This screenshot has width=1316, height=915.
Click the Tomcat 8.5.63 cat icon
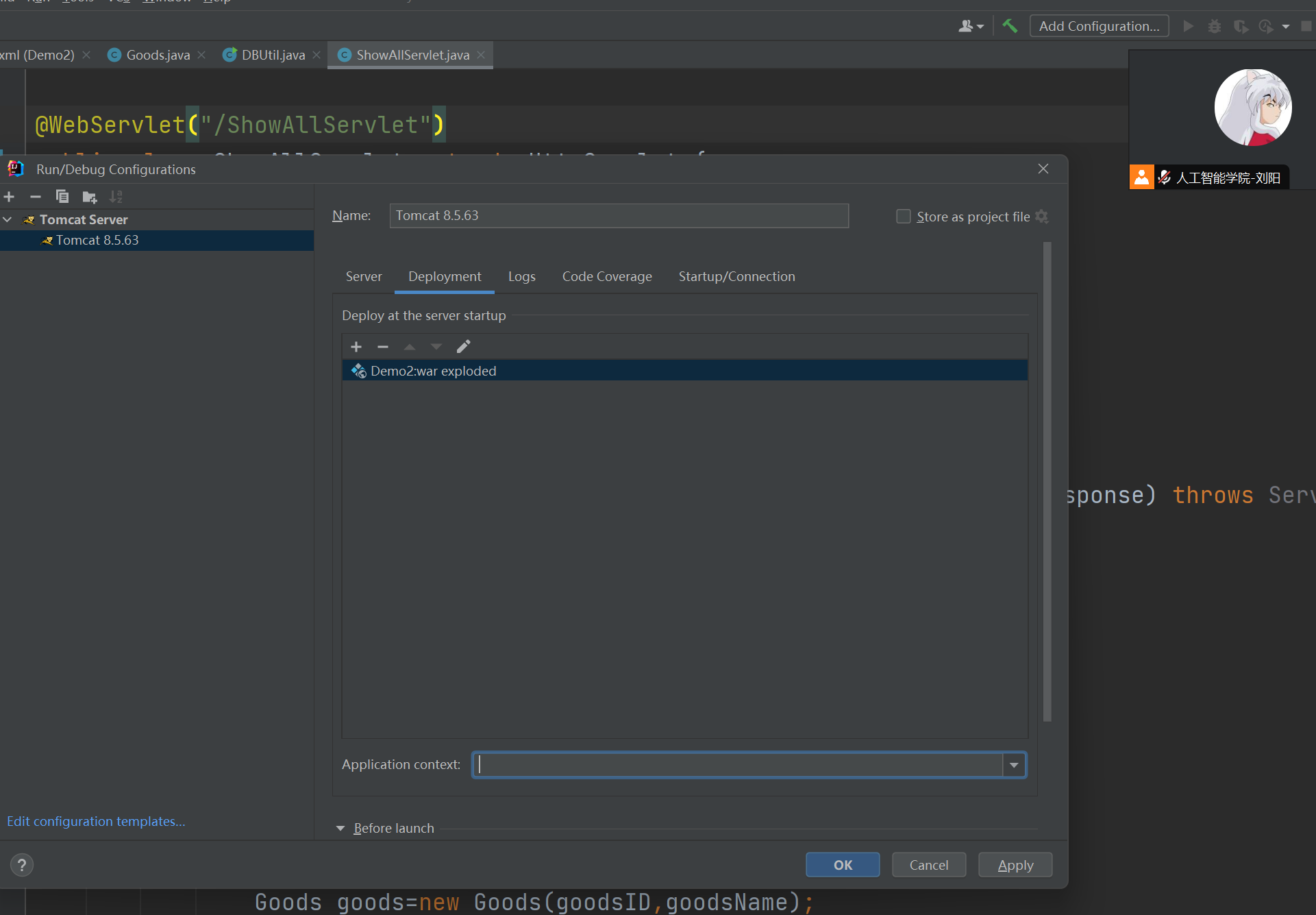coord(47,241)
